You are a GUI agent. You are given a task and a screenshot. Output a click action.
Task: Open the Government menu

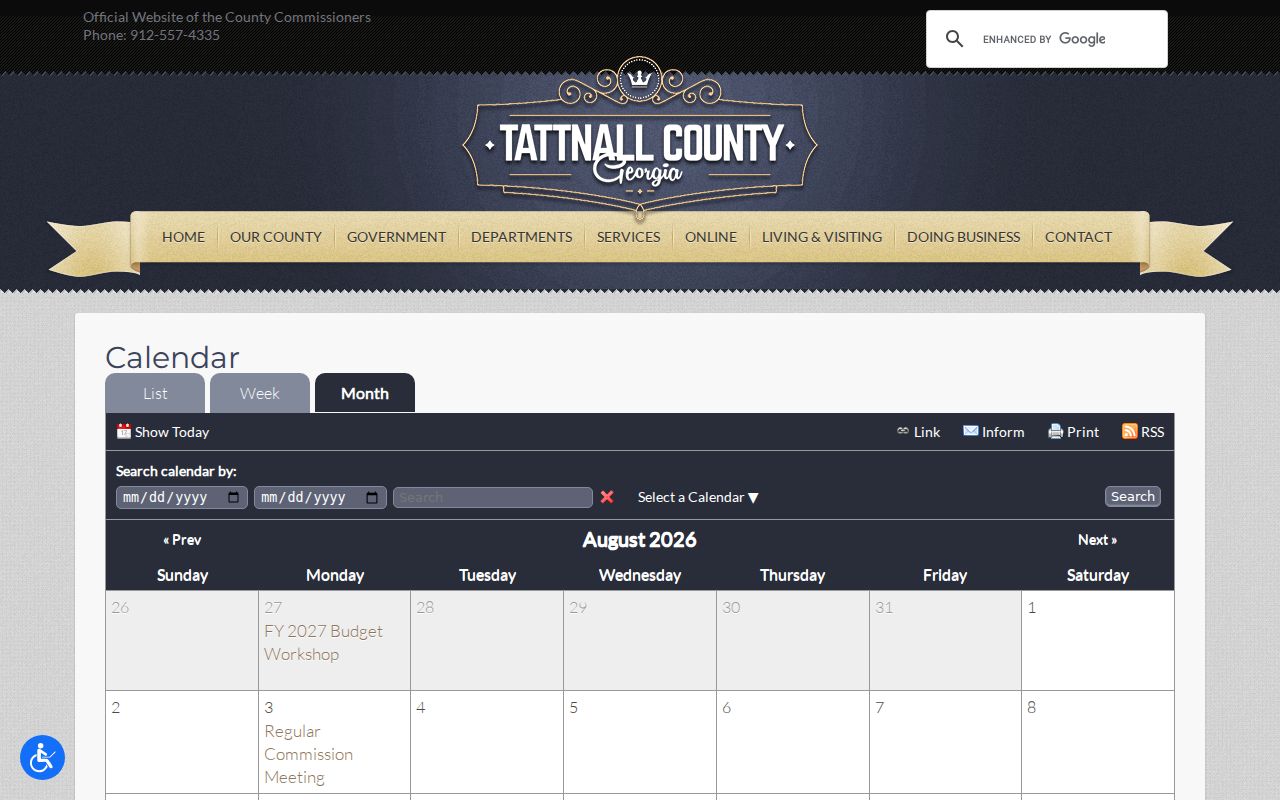tap(396, 237)
